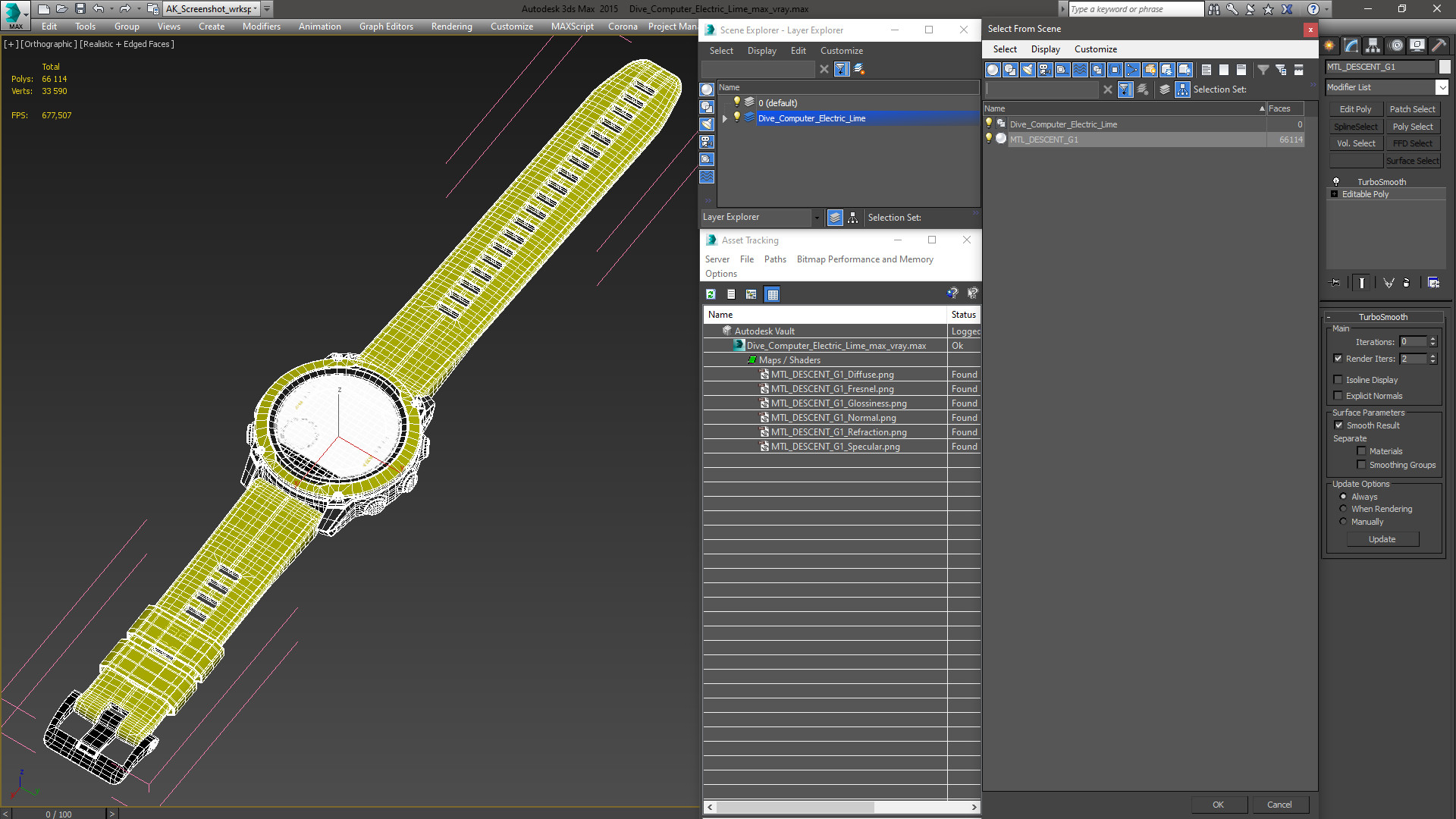Open the Graph Editors menu
This screenshot has height=819, width=1456.
(x=386, y=27)
